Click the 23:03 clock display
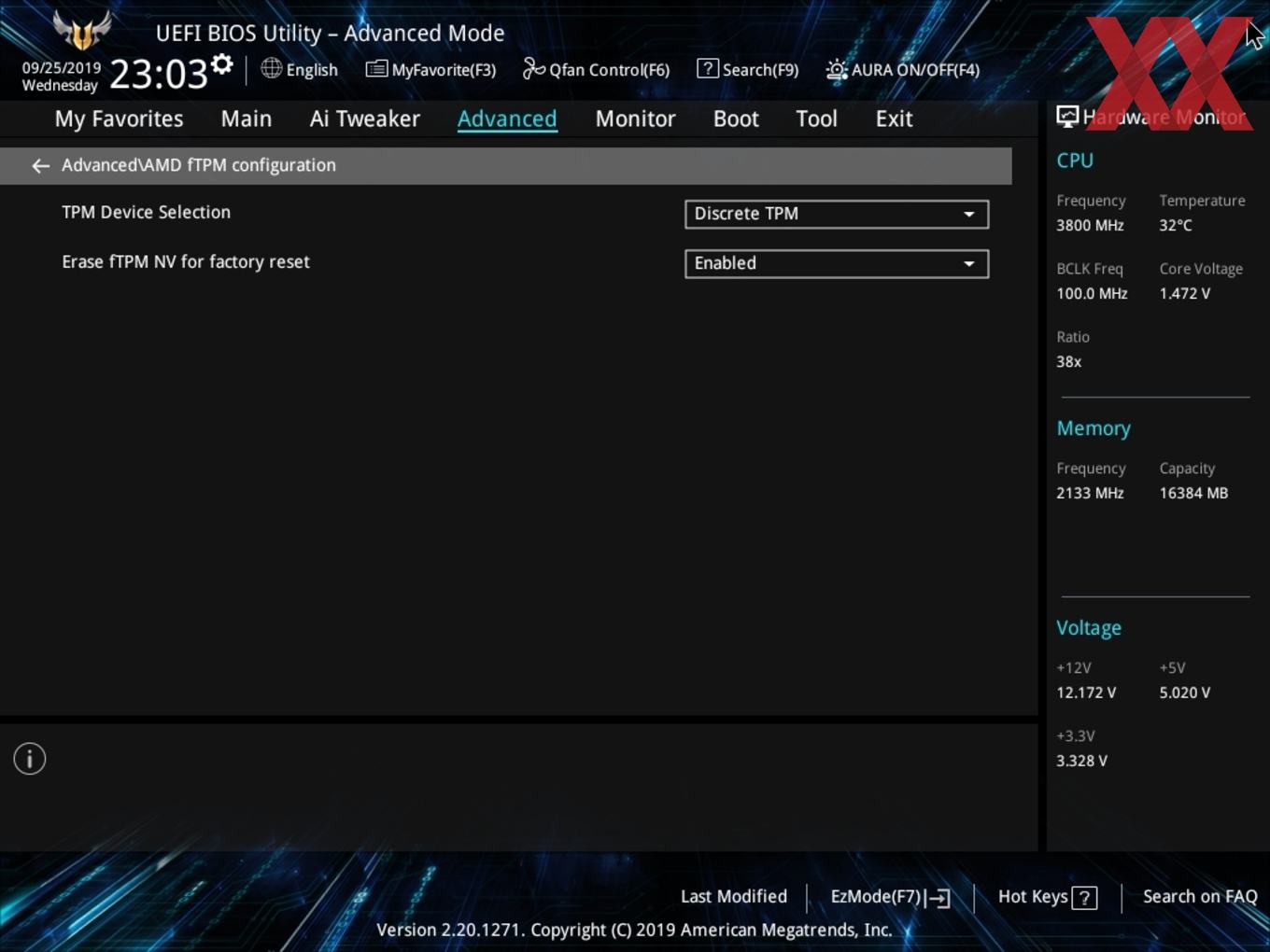 click(x=159, y=74)
